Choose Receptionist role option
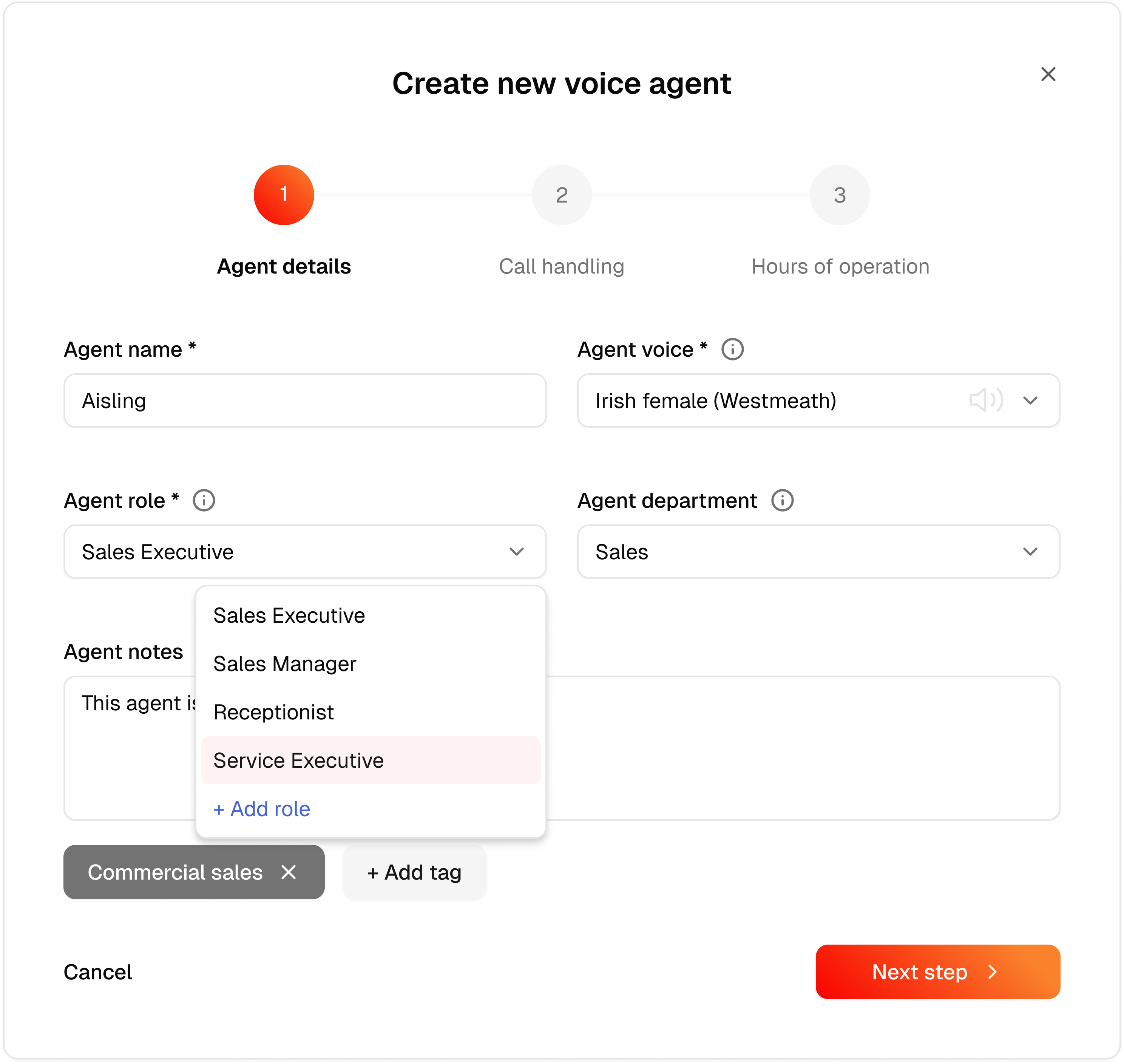1124x1064 pixels. (x=273, y=712)
